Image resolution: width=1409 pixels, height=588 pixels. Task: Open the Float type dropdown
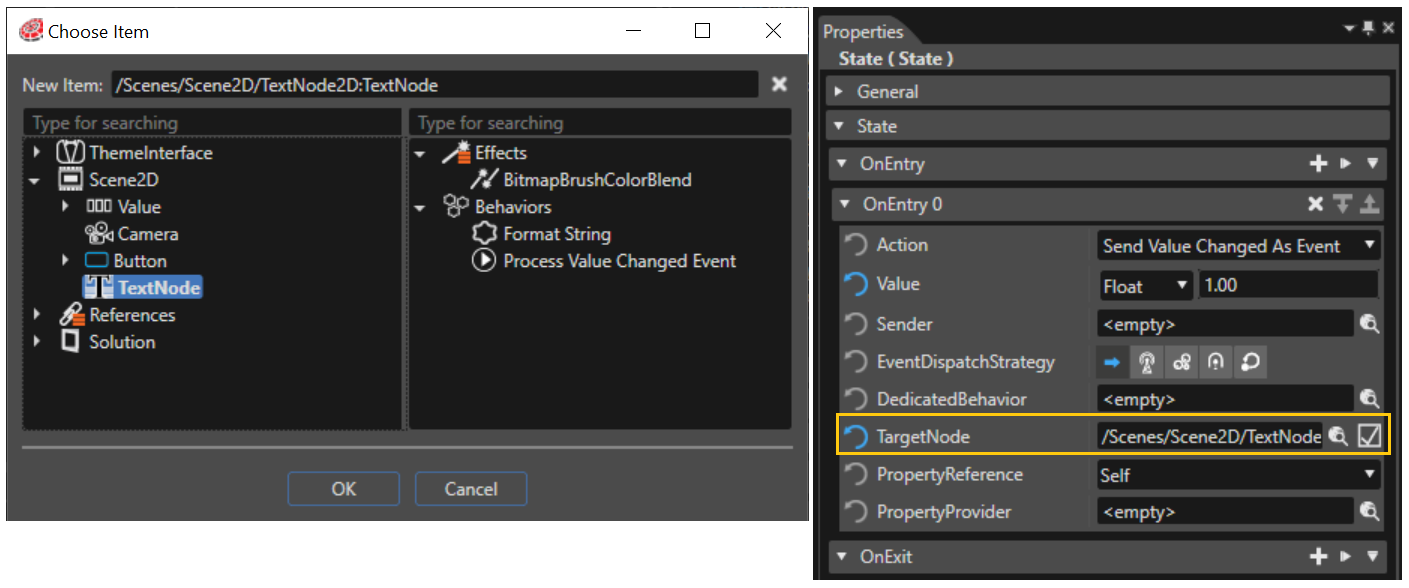click(1146, 285)
